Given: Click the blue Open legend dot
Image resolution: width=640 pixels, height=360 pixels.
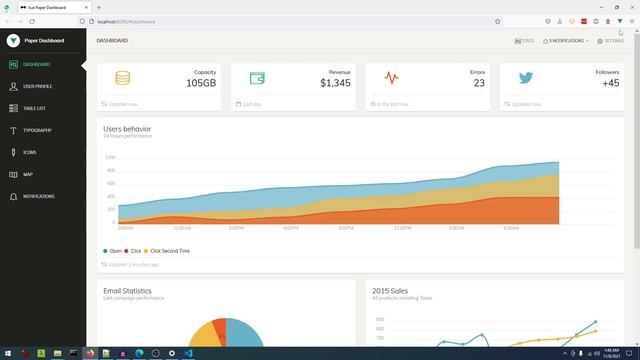Looking at the screenshot, I should coord(105,251).
